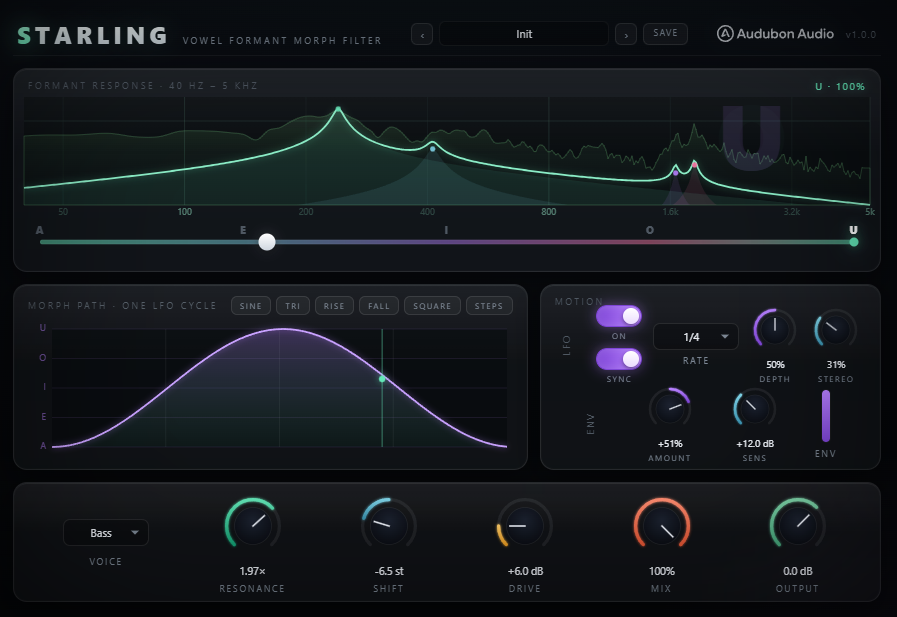Click the O vowel label on slider
Image resolution: width=897 pixels, height=617 pixels.
(650, 230)
